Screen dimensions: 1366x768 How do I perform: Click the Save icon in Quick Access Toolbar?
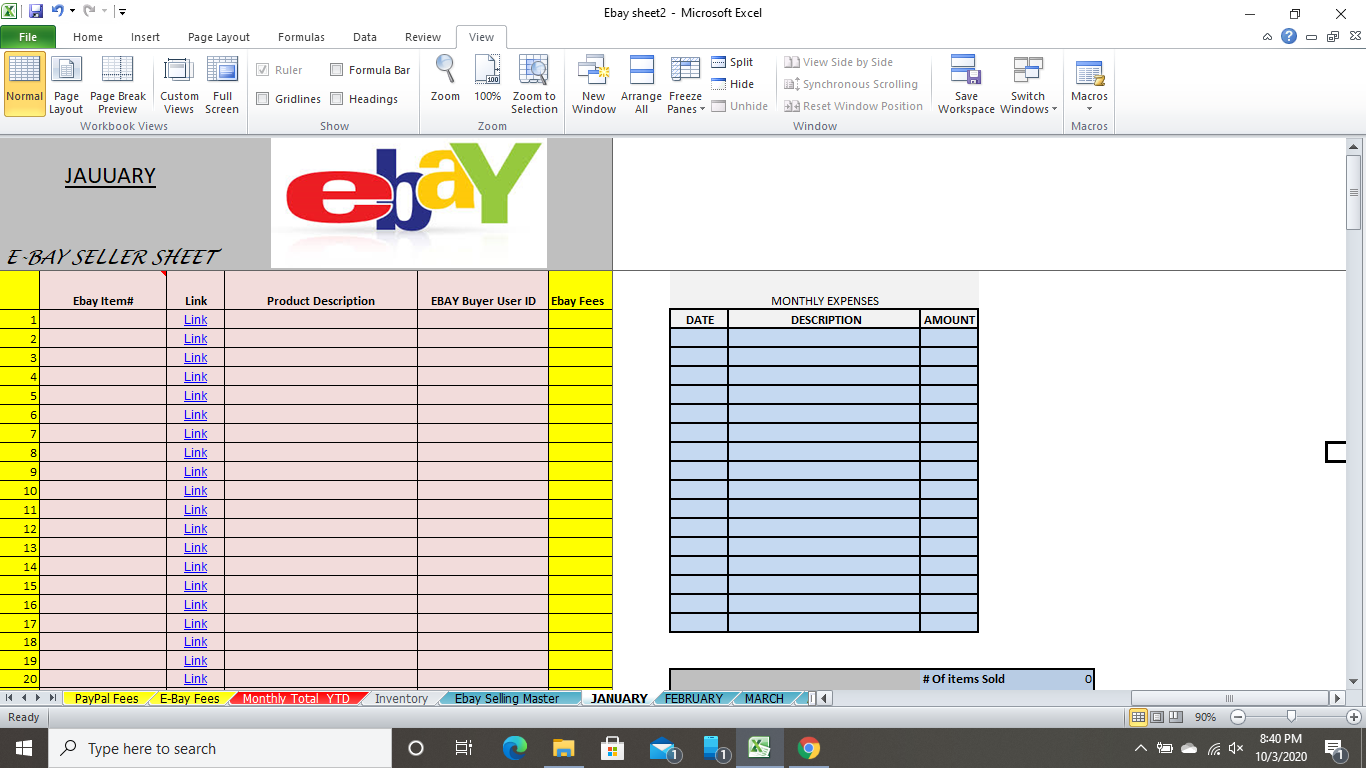pyautogui.click(x=36, y=12)
